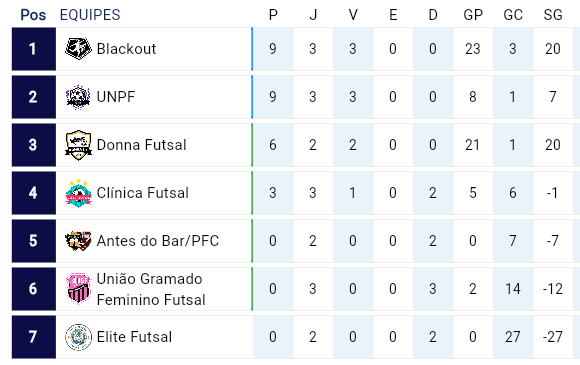Click Blackout's 23 goals-for value

click(473, 49)
